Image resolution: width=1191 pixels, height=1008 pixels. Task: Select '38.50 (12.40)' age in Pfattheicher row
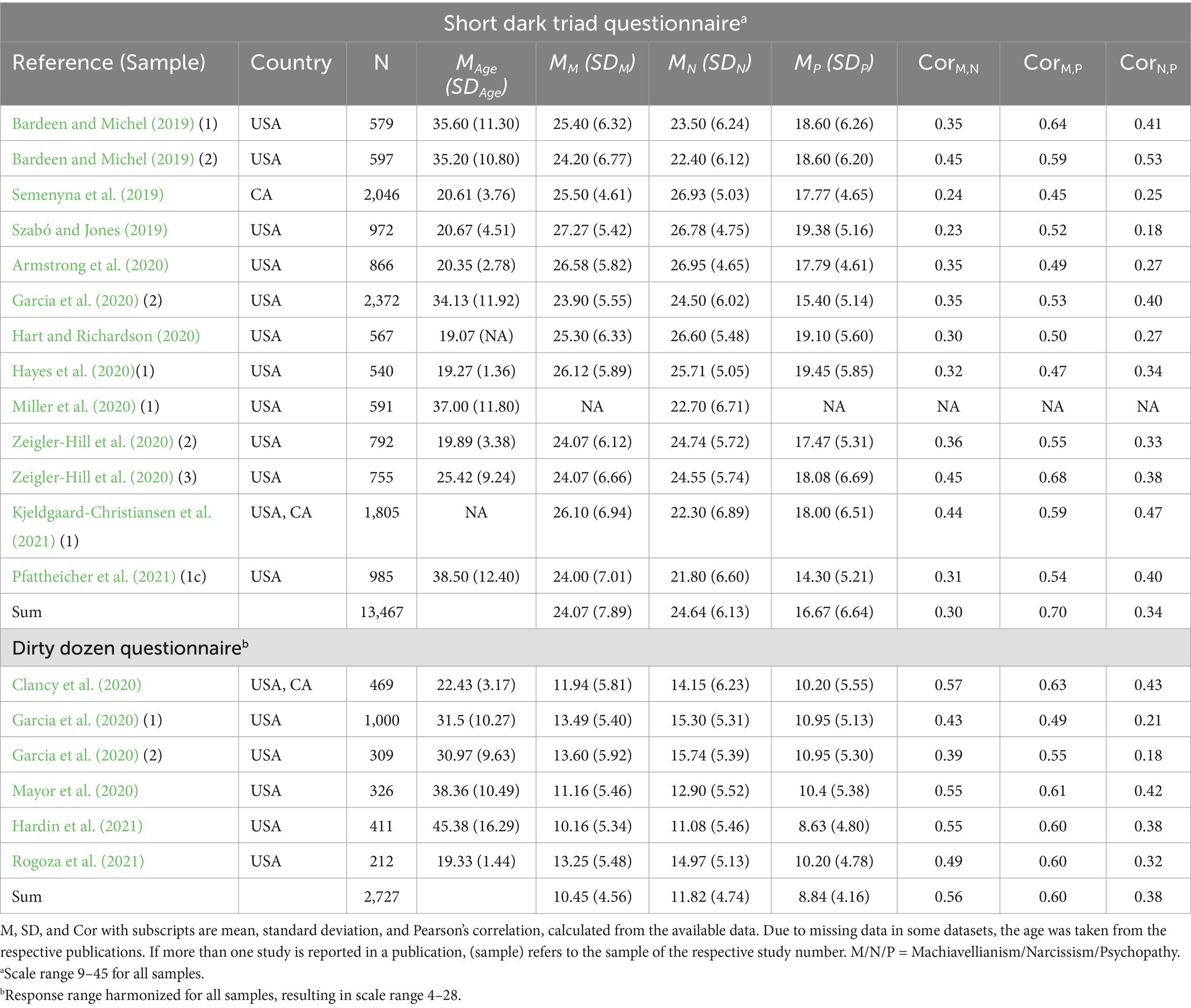coord(476,576)
